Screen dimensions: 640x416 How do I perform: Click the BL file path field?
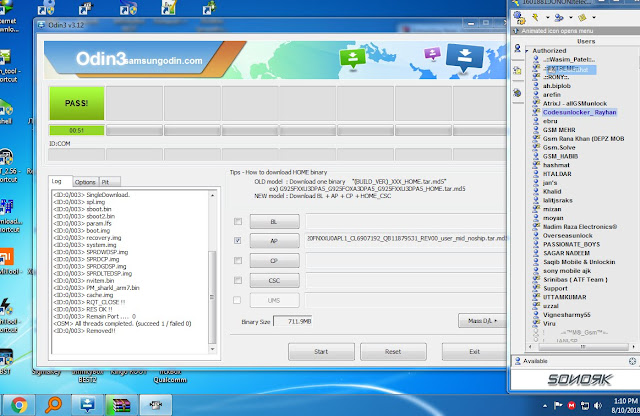click(x=406, y=221)
